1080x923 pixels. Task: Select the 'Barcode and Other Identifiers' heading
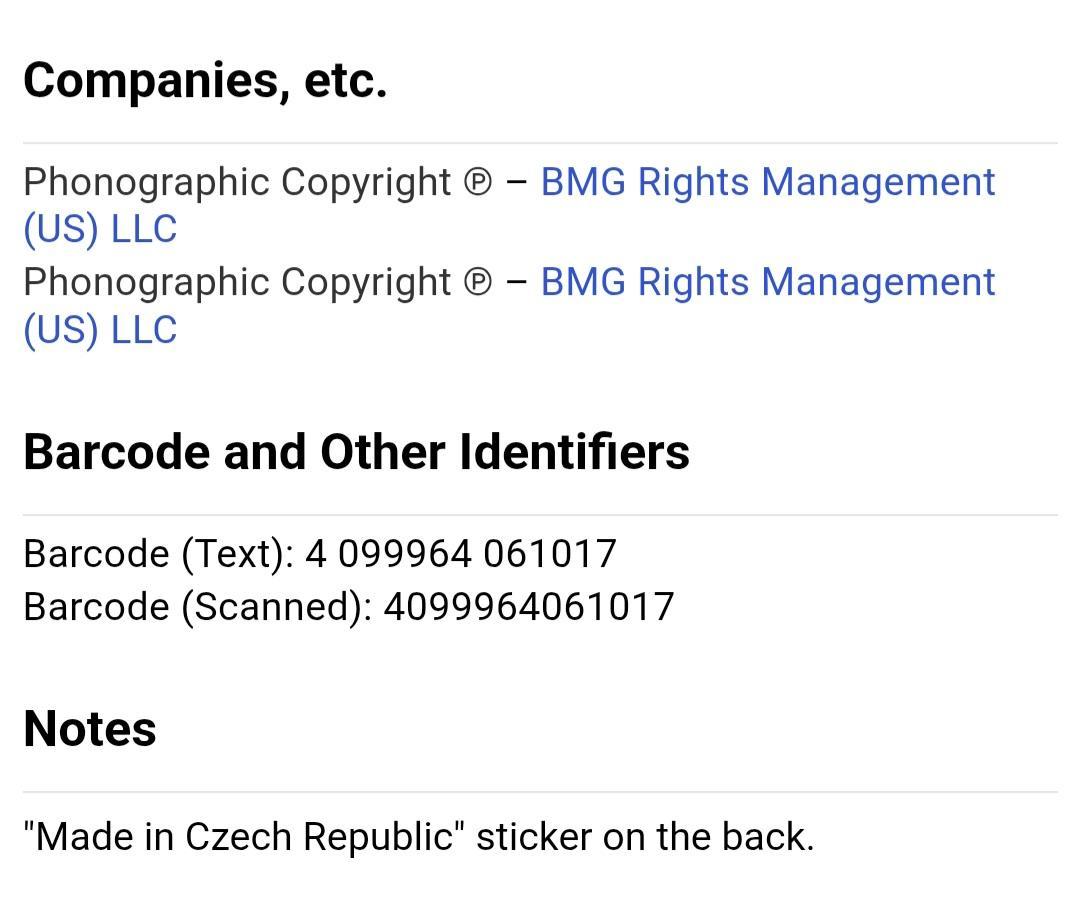[x=357, y=453]
